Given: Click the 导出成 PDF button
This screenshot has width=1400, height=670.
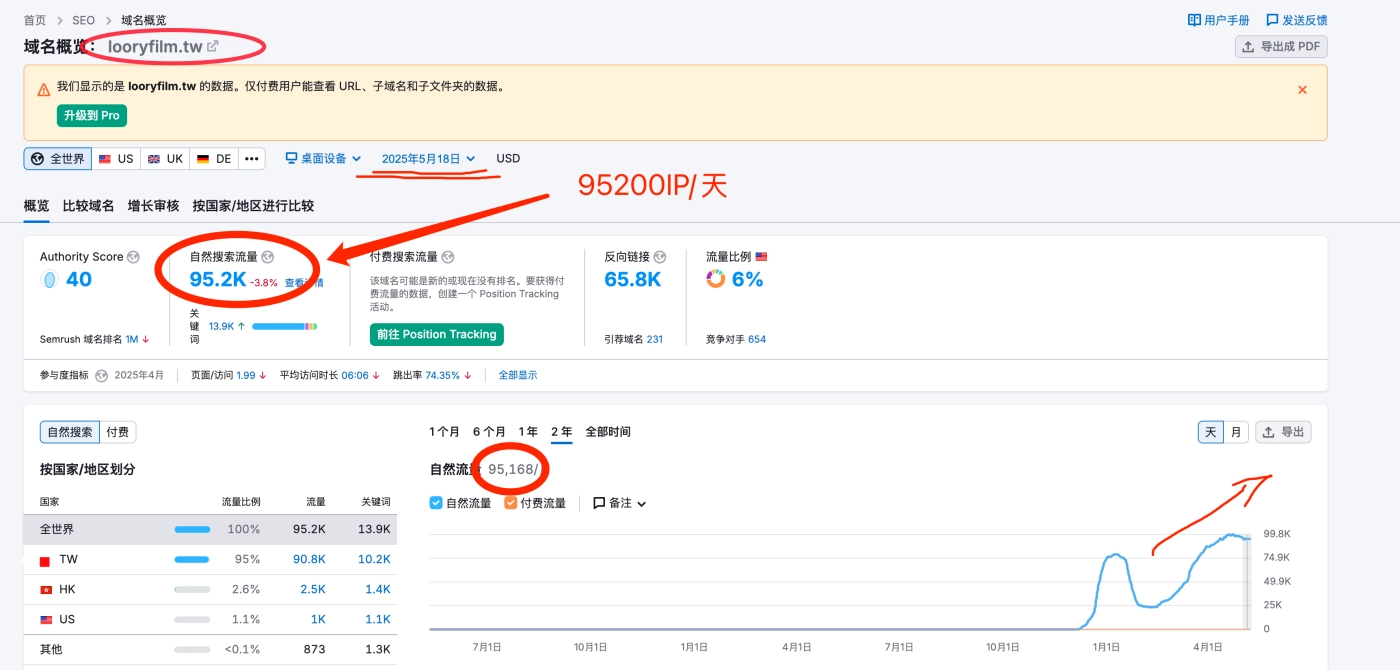Looking at the screenshot, I should click(1282, 46).
